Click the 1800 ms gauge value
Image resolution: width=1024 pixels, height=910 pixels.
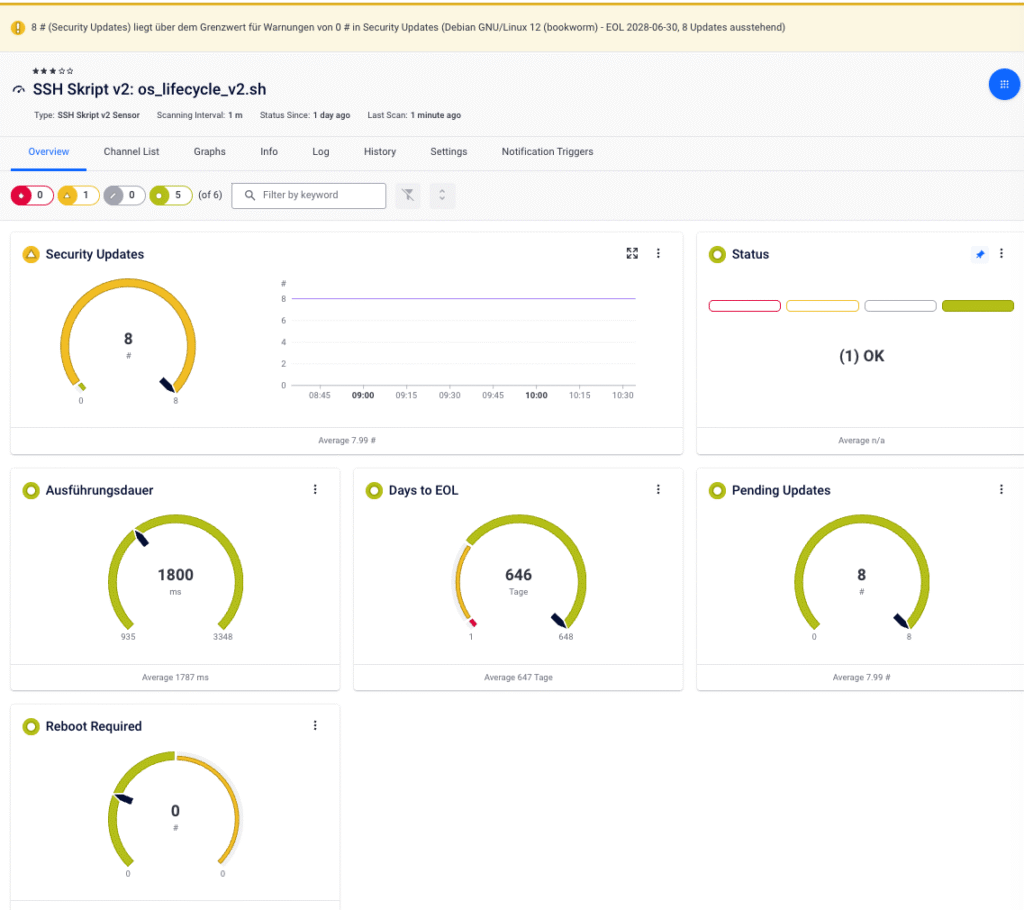176,575
